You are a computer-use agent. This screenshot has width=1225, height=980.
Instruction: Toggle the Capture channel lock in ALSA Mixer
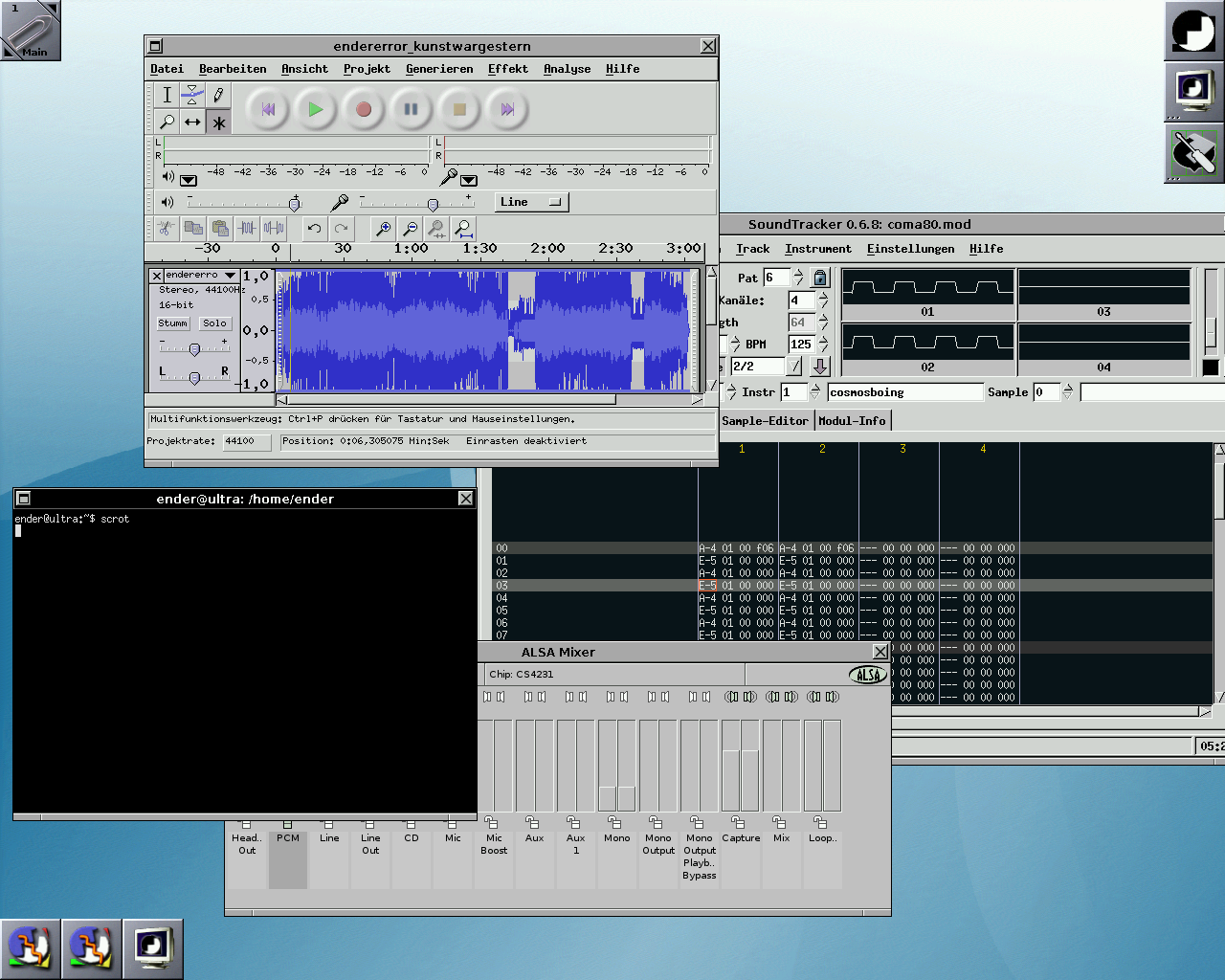(x=738, y=822)
